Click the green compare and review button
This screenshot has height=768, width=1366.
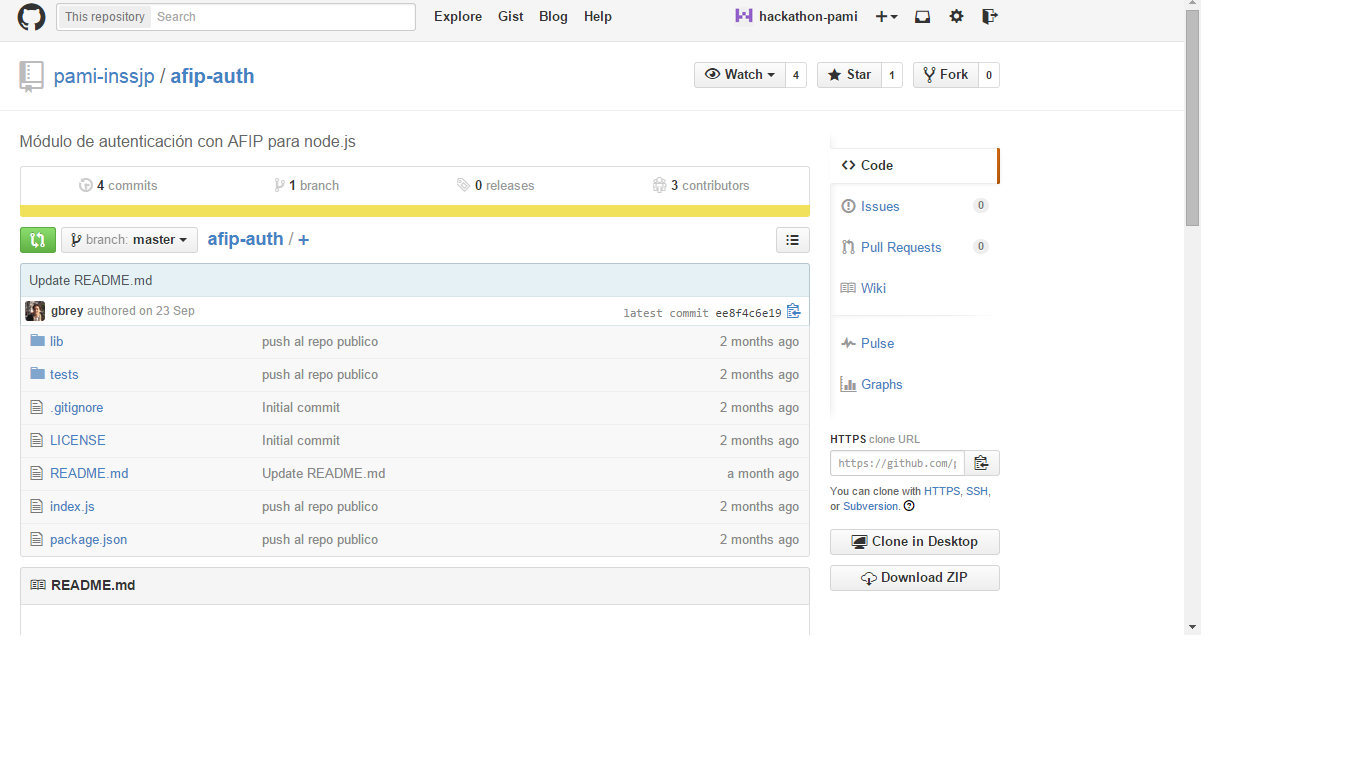[38, 240]
